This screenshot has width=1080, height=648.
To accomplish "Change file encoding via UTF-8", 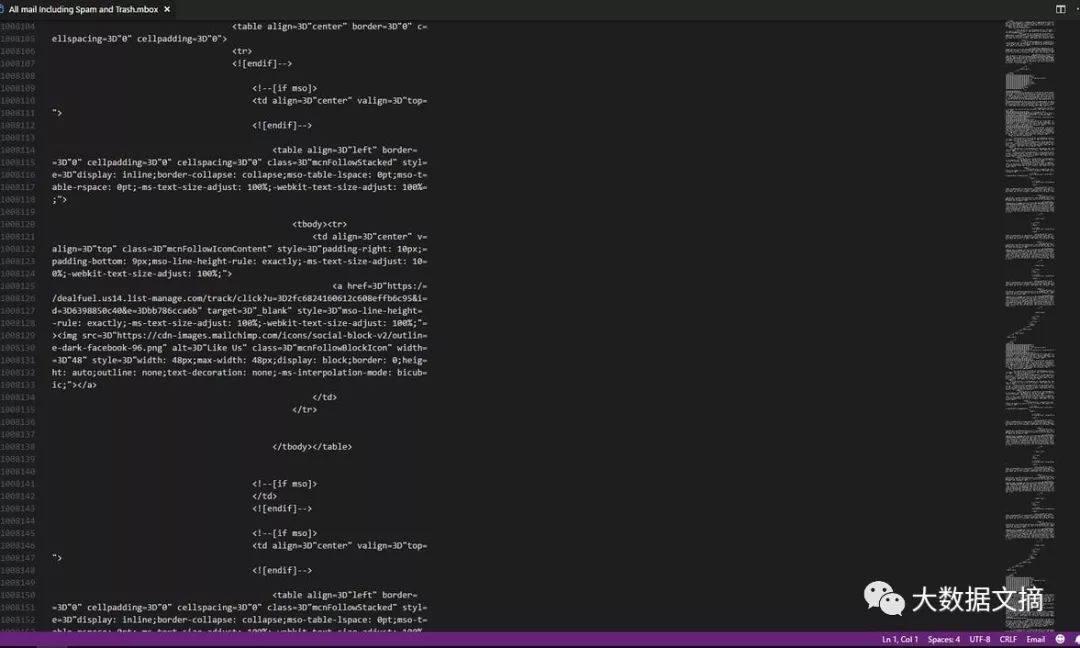I will pyautogui.click(x=979, y=639).
